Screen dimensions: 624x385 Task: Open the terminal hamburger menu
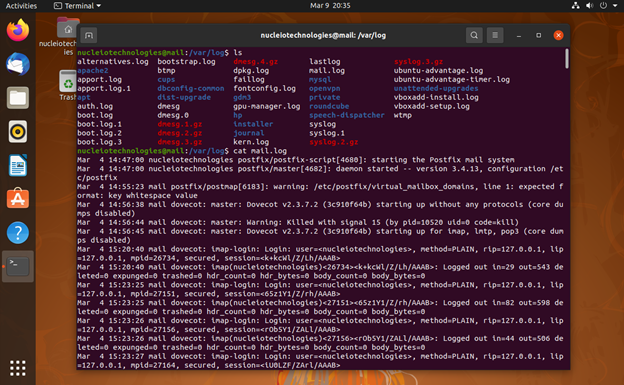click(x=495, y=35)
